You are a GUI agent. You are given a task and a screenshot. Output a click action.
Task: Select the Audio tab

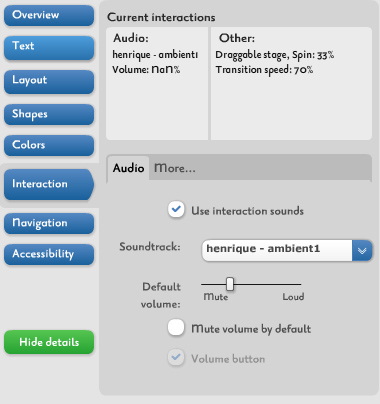(x=128, y=168)
